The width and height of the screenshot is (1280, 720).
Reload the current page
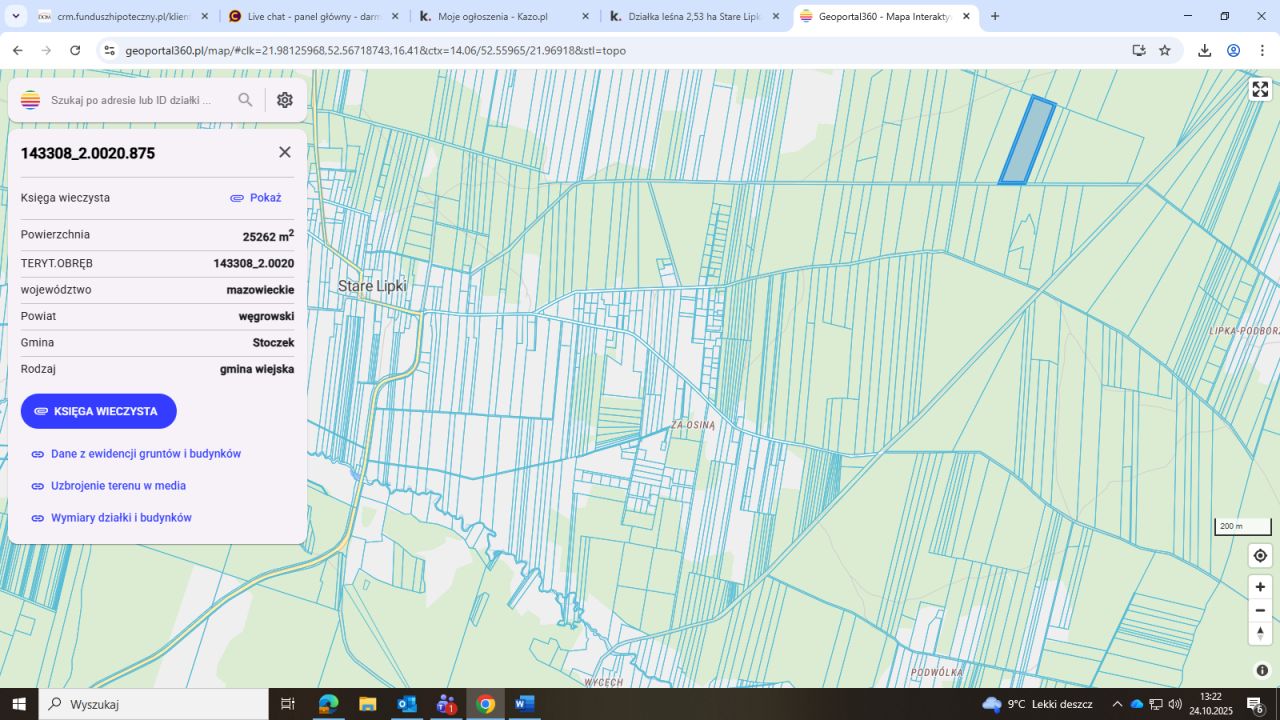point(75,50)
